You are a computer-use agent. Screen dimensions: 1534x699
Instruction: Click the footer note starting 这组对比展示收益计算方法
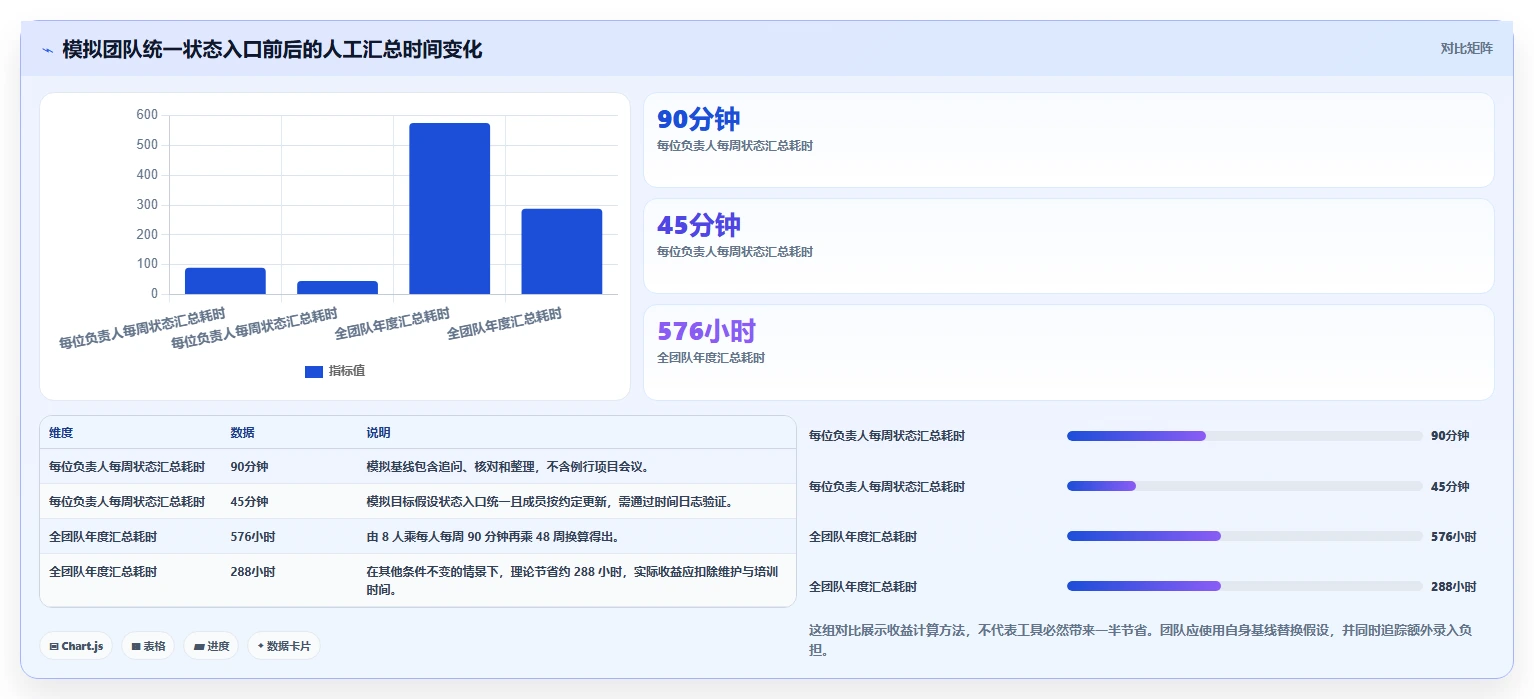(1140, 640)
